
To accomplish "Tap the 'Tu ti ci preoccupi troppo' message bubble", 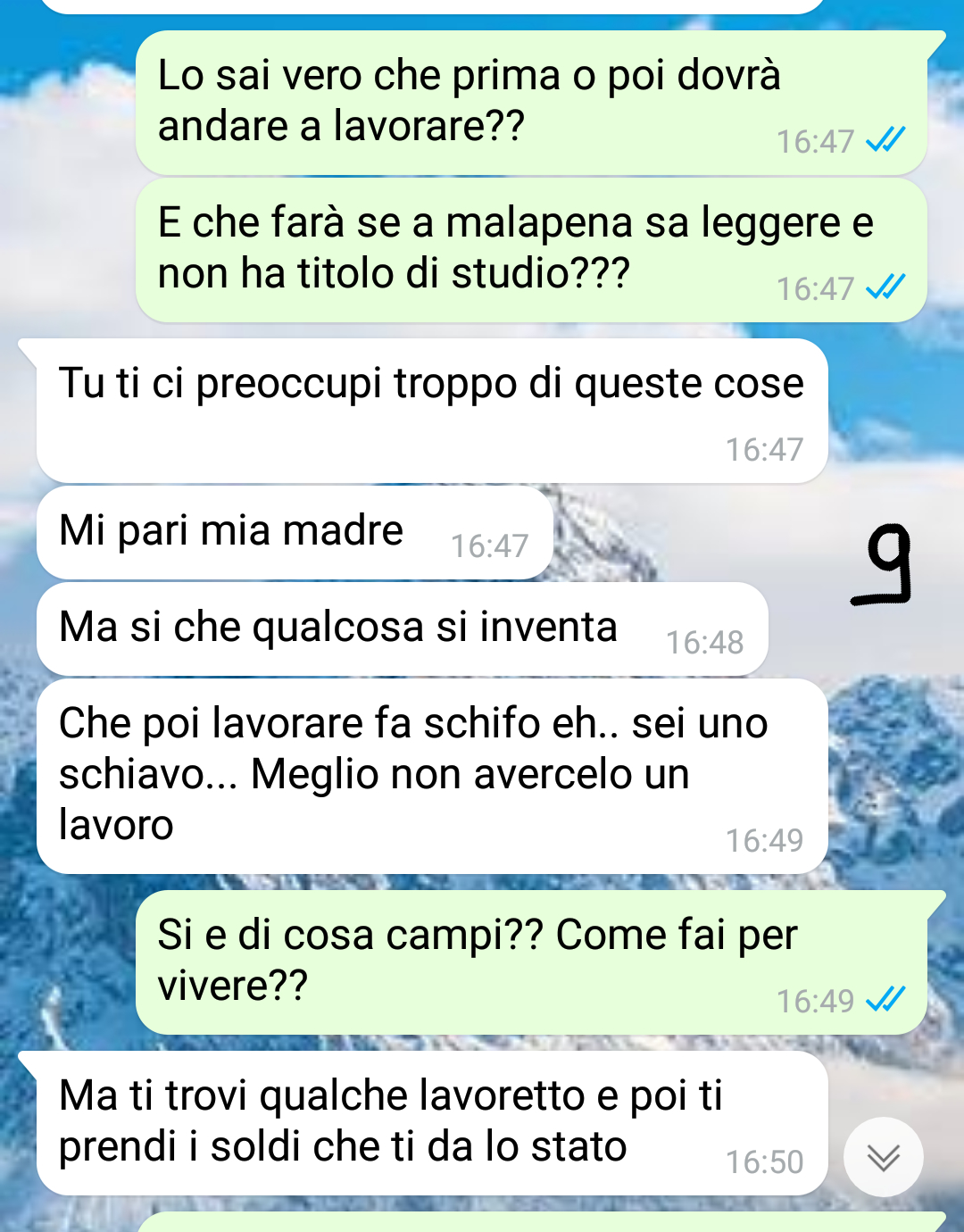I will tap(432, 411).
